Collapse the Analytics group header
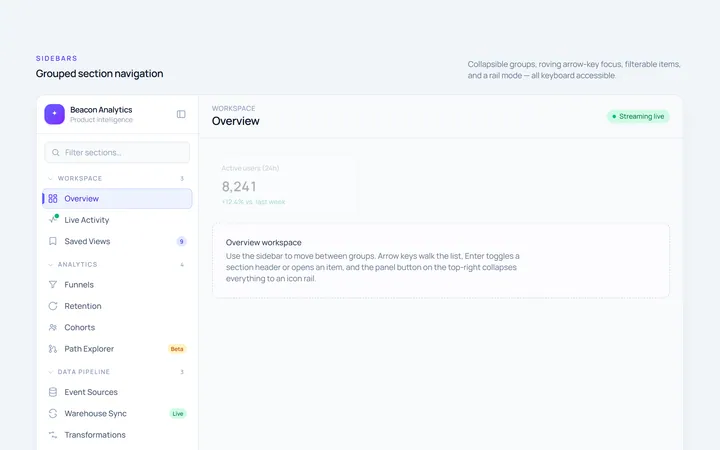 (x=117, y=264)
